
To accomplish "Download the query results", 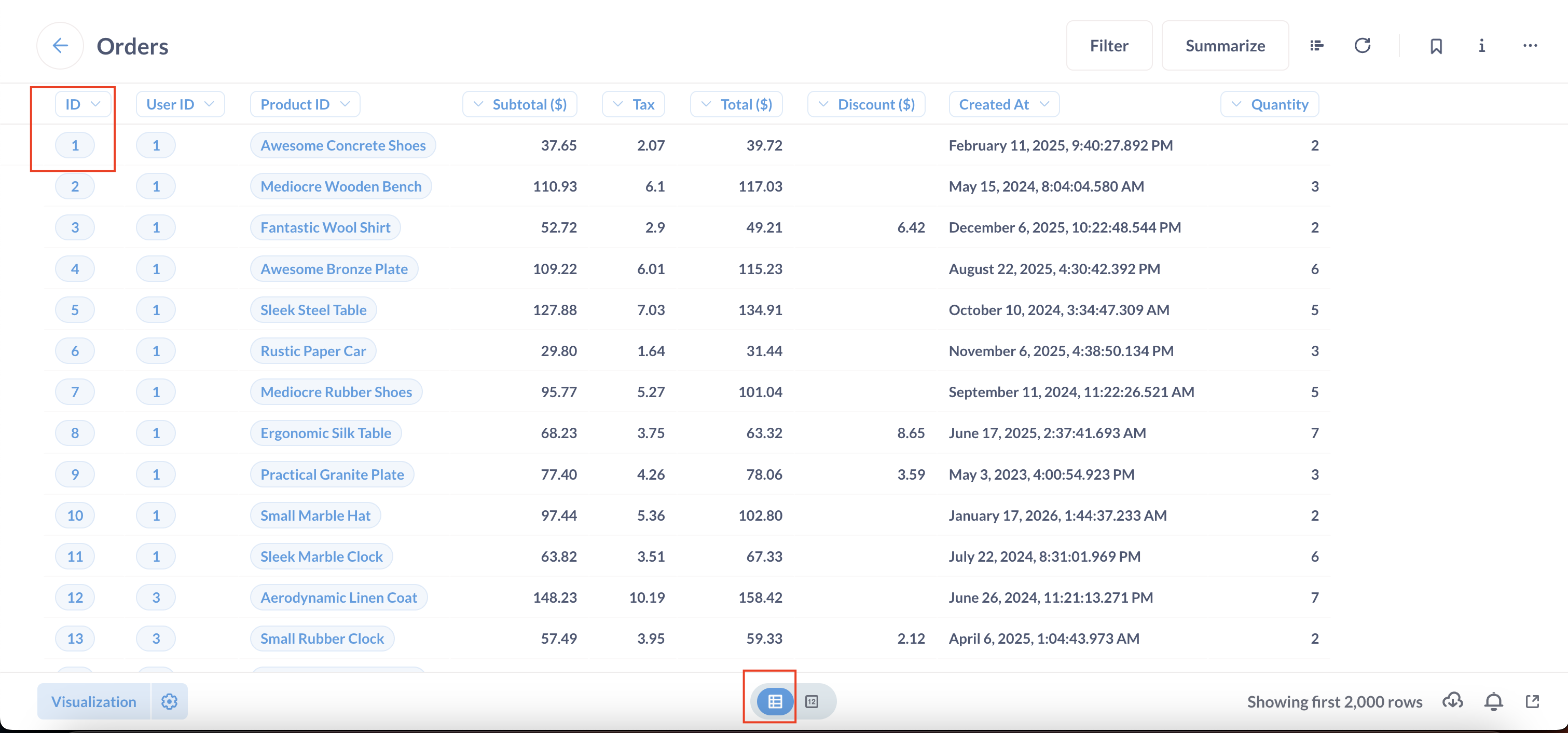I will coord(1453,701).
